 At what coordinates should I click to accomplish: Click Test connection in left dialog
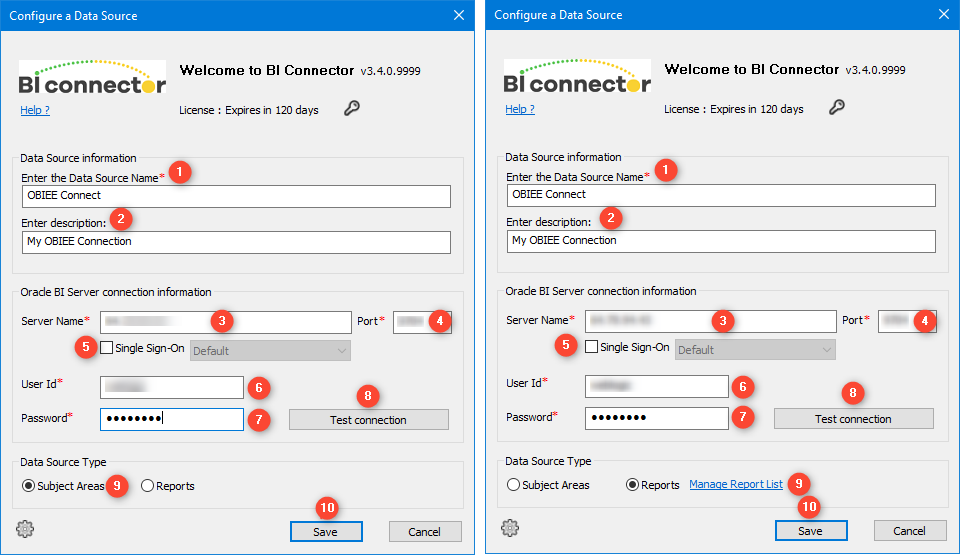[369, 420]
